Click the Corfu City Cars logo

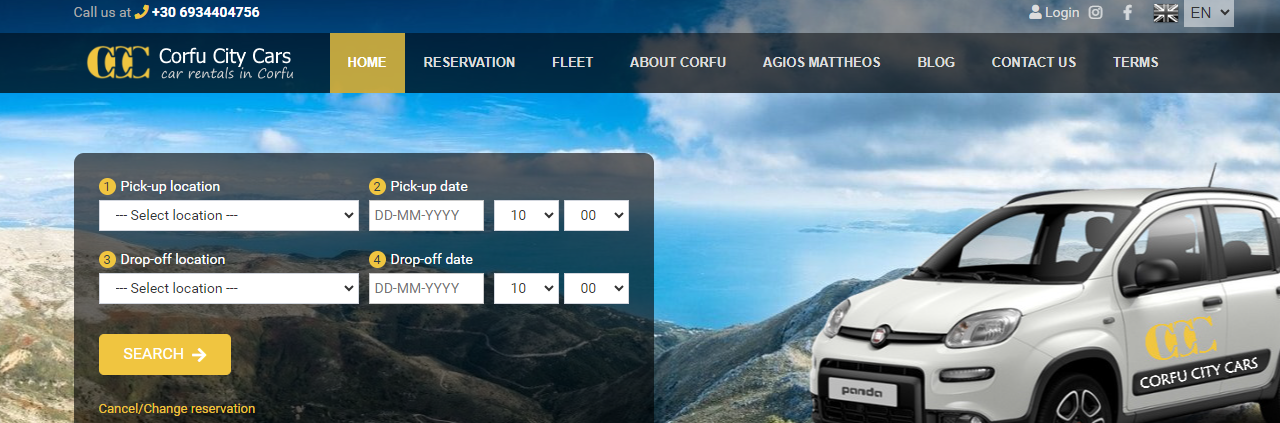pyautogui.click(x=190, y=62)
